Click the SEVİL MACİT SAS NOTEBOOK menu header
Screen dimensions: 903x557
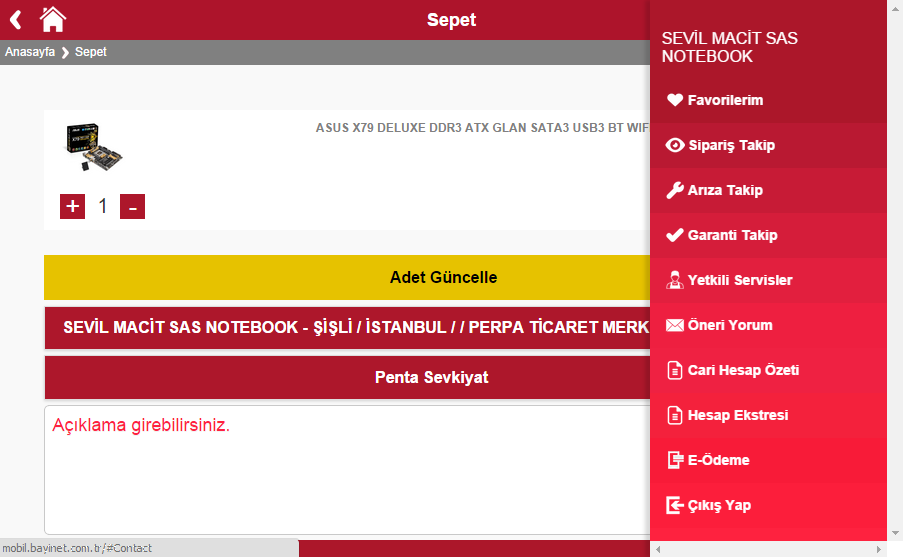tap(730, 47)
